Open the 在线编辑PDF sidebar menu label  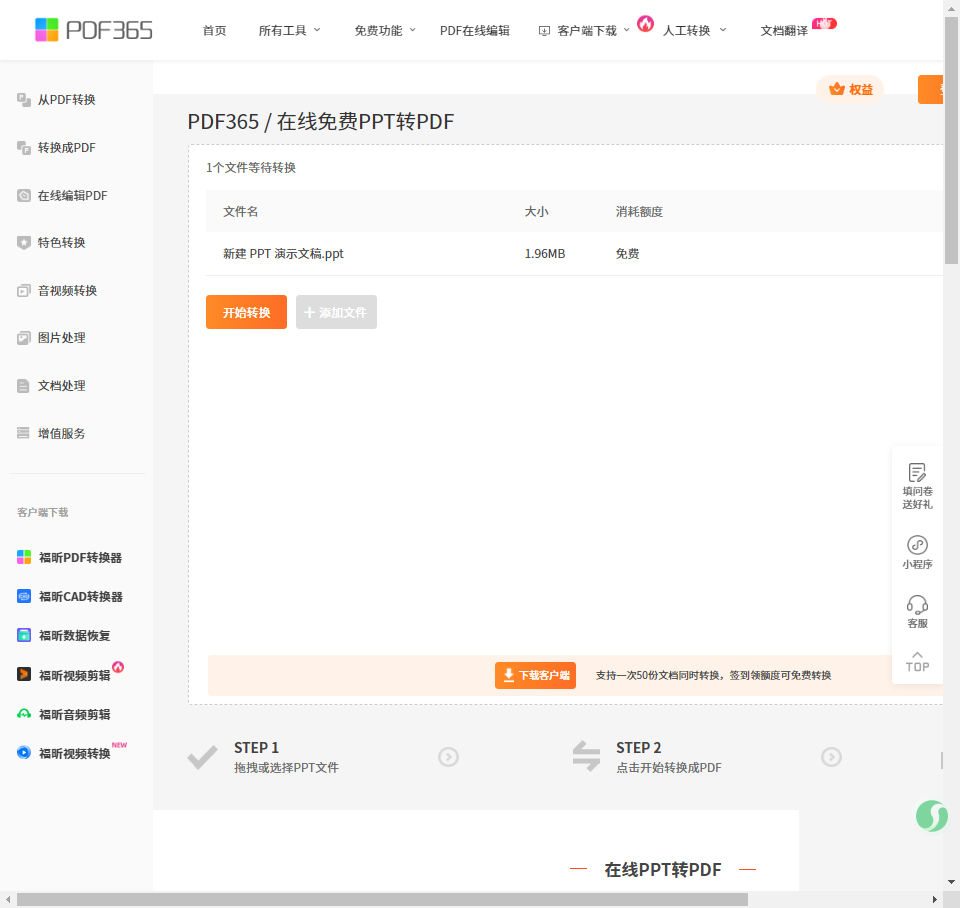click(x=72, y=196)
